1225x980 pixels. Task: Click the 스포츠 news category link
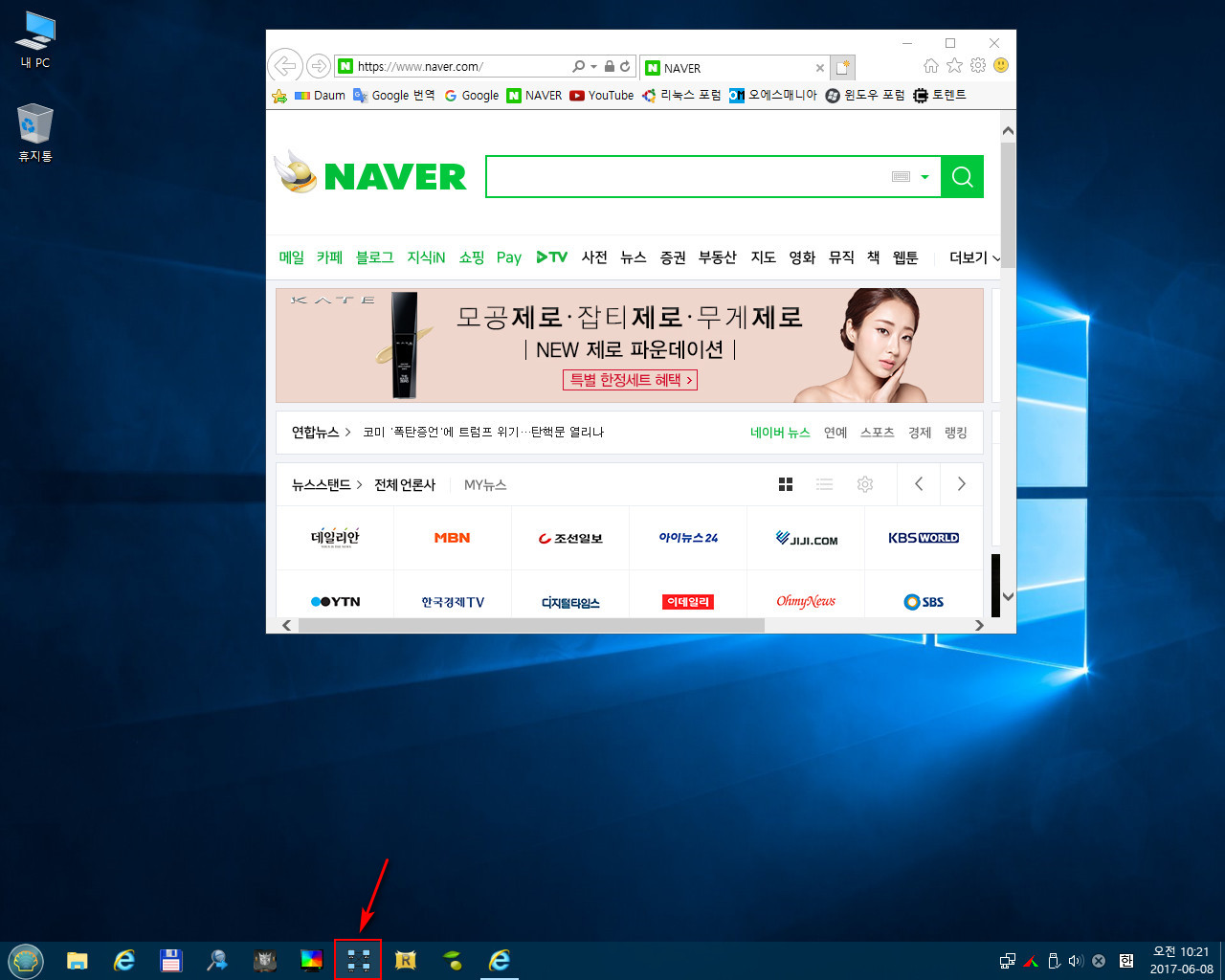[x=877, y=433]
